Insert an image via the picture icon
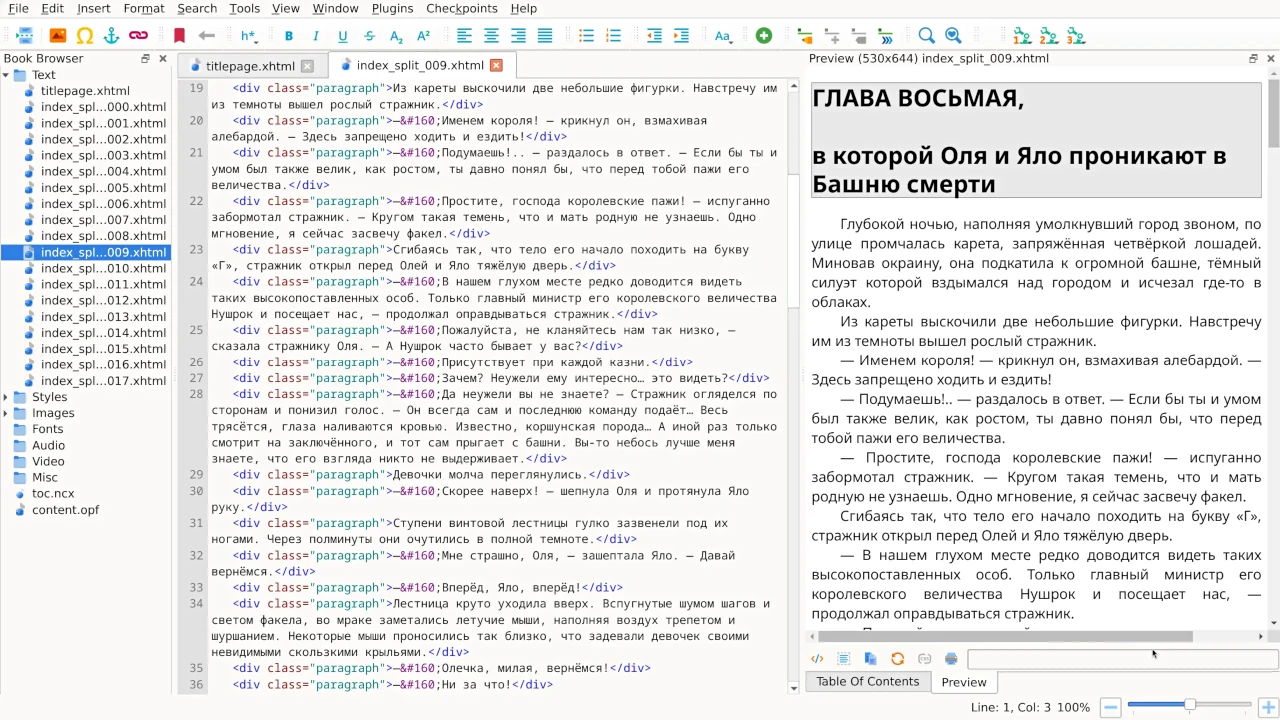The width and height of the screenshot is (1280, 720). tap(58, 36)
